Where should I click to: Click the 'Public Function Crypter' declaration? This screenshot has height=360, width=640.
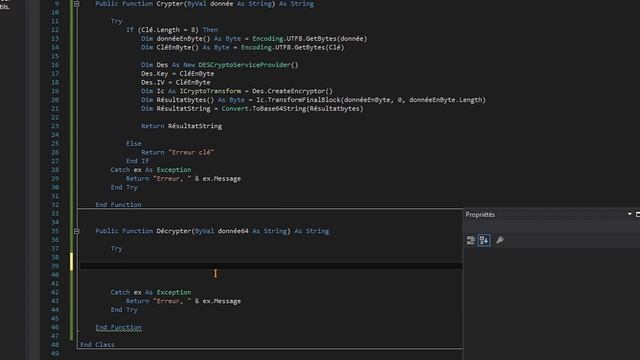click(x=204, y=4)
